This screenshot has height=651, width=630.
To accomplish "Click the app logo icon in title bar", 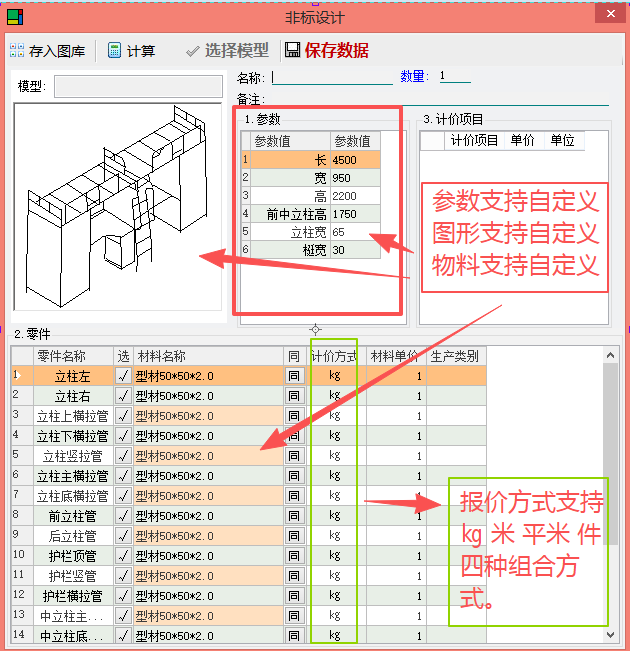I will point(15,17).
